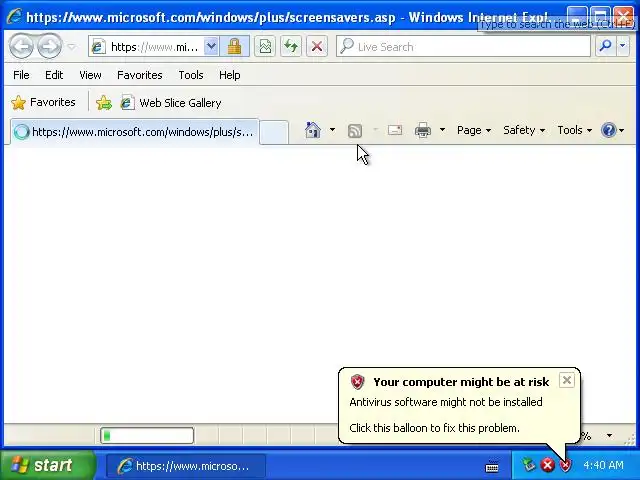Click the Start button
The width and height of the screenshot is (640, 480).
click(x=48, y=465)
